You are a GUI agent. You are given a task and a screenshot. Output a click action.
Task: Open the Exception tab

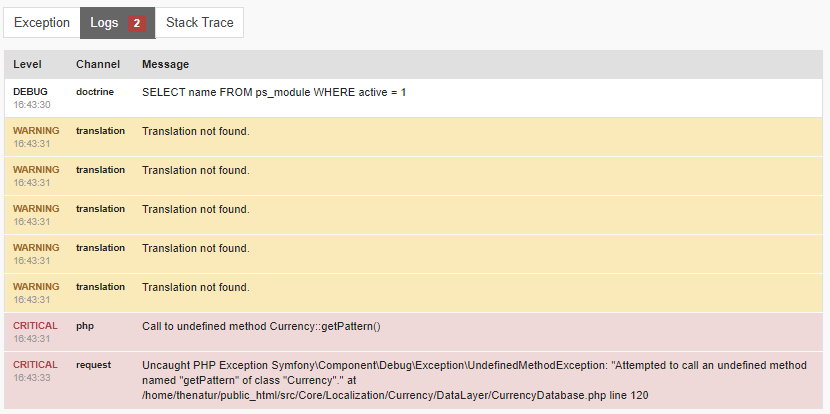point(42,23)
